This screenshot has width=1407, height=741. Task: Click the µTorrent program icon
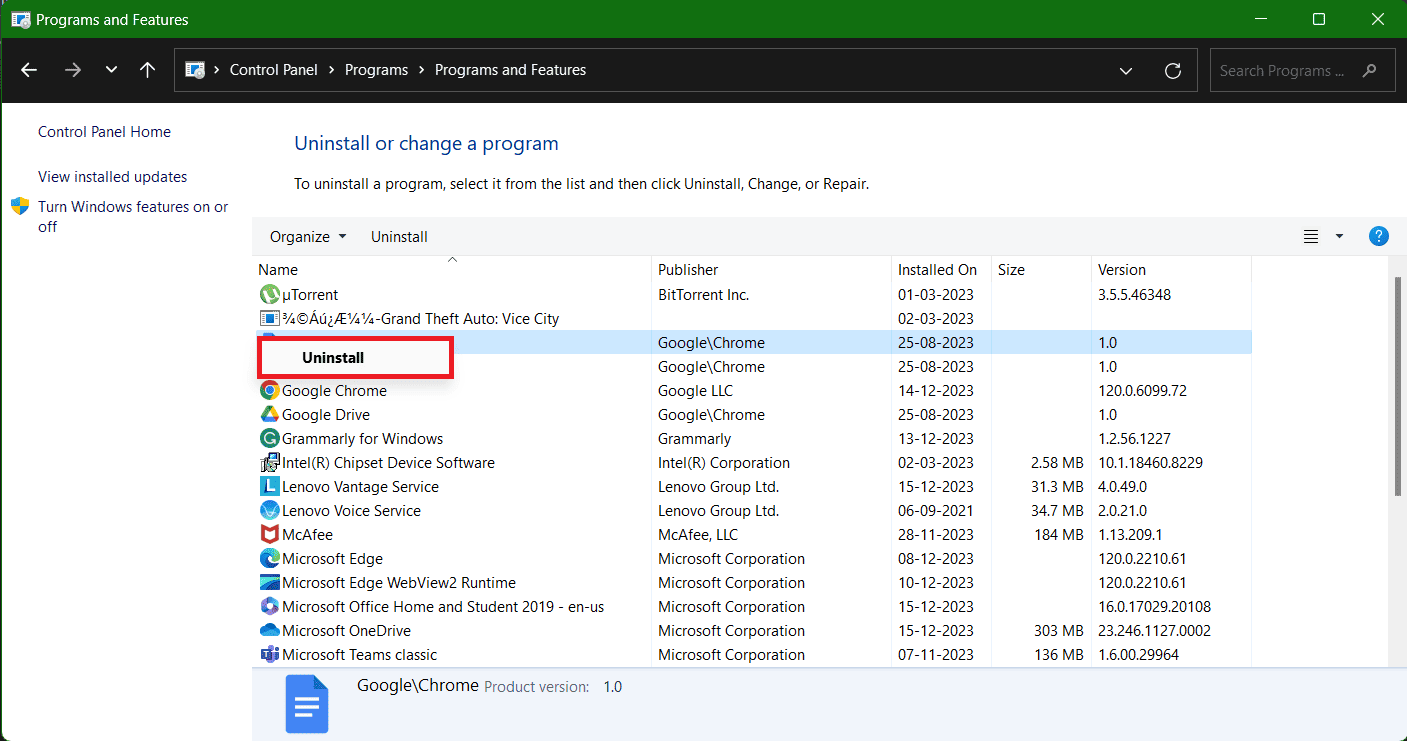pos(269,295)
